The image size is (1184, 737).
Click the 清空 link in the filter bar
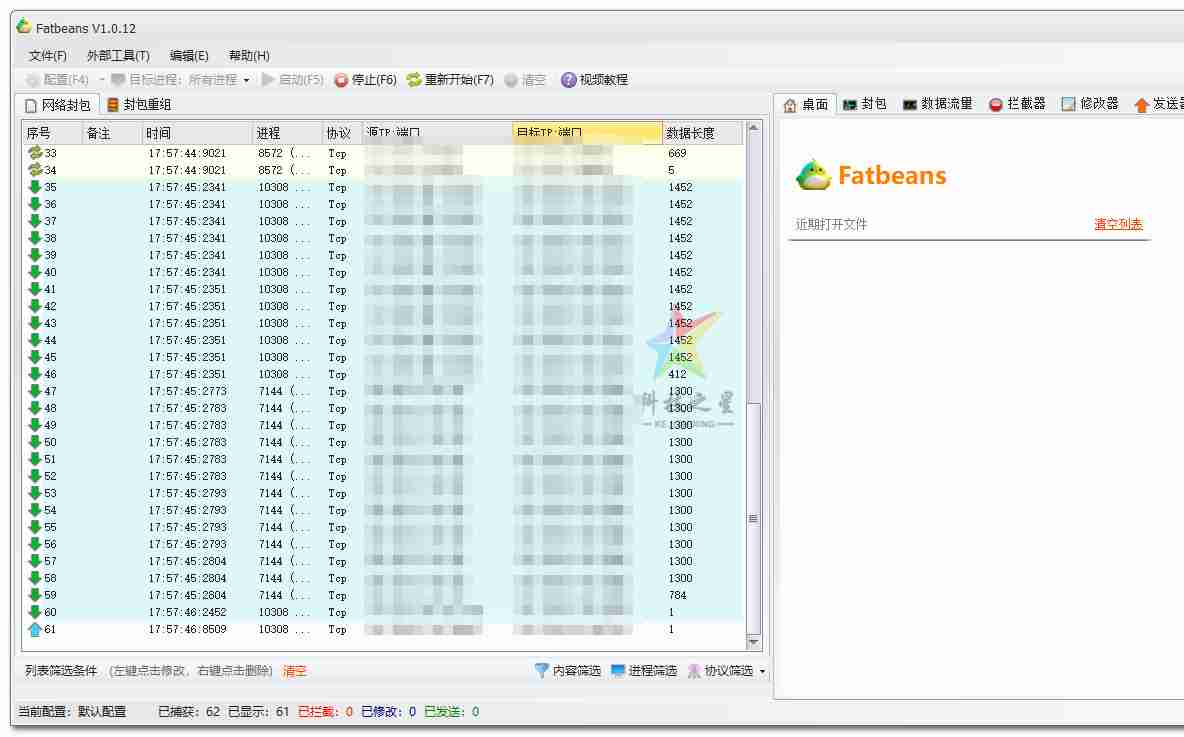click(295, 671)
